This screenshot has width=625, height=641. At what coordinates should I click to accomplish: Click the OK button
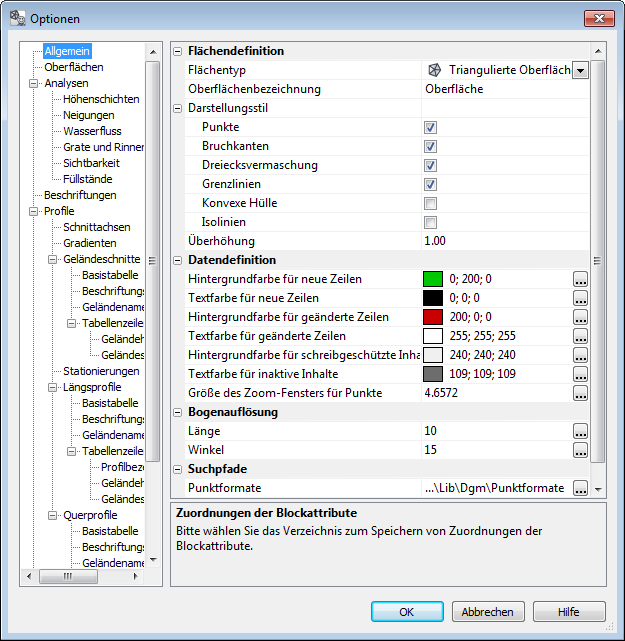407,611
